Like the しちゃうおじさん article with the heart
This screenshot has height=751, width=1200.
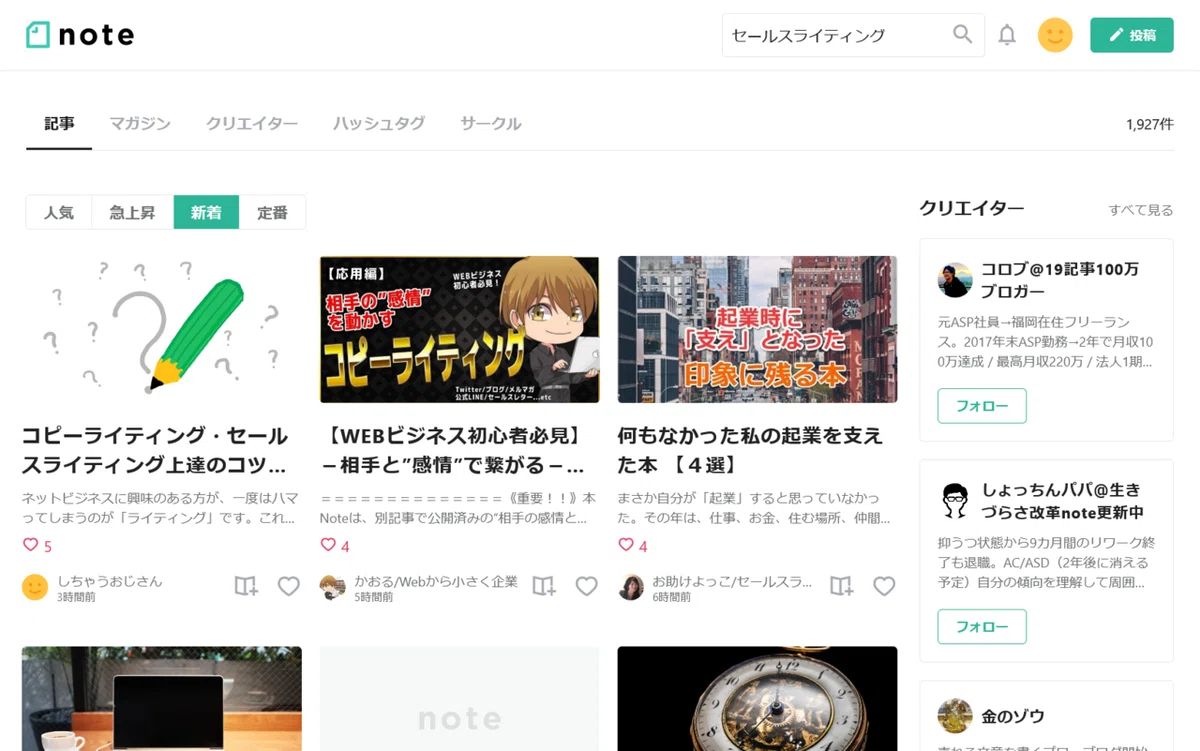coord(288,586)
